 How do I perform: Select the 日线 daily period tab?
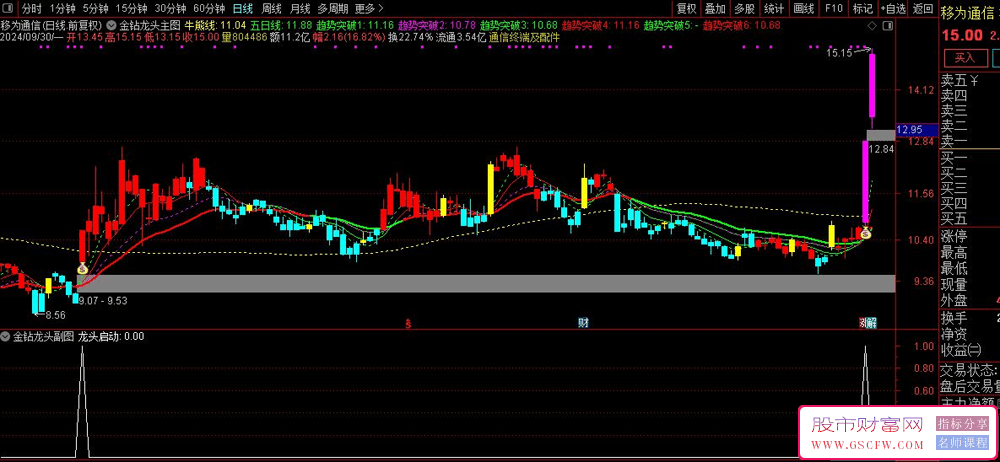[242, 8]
